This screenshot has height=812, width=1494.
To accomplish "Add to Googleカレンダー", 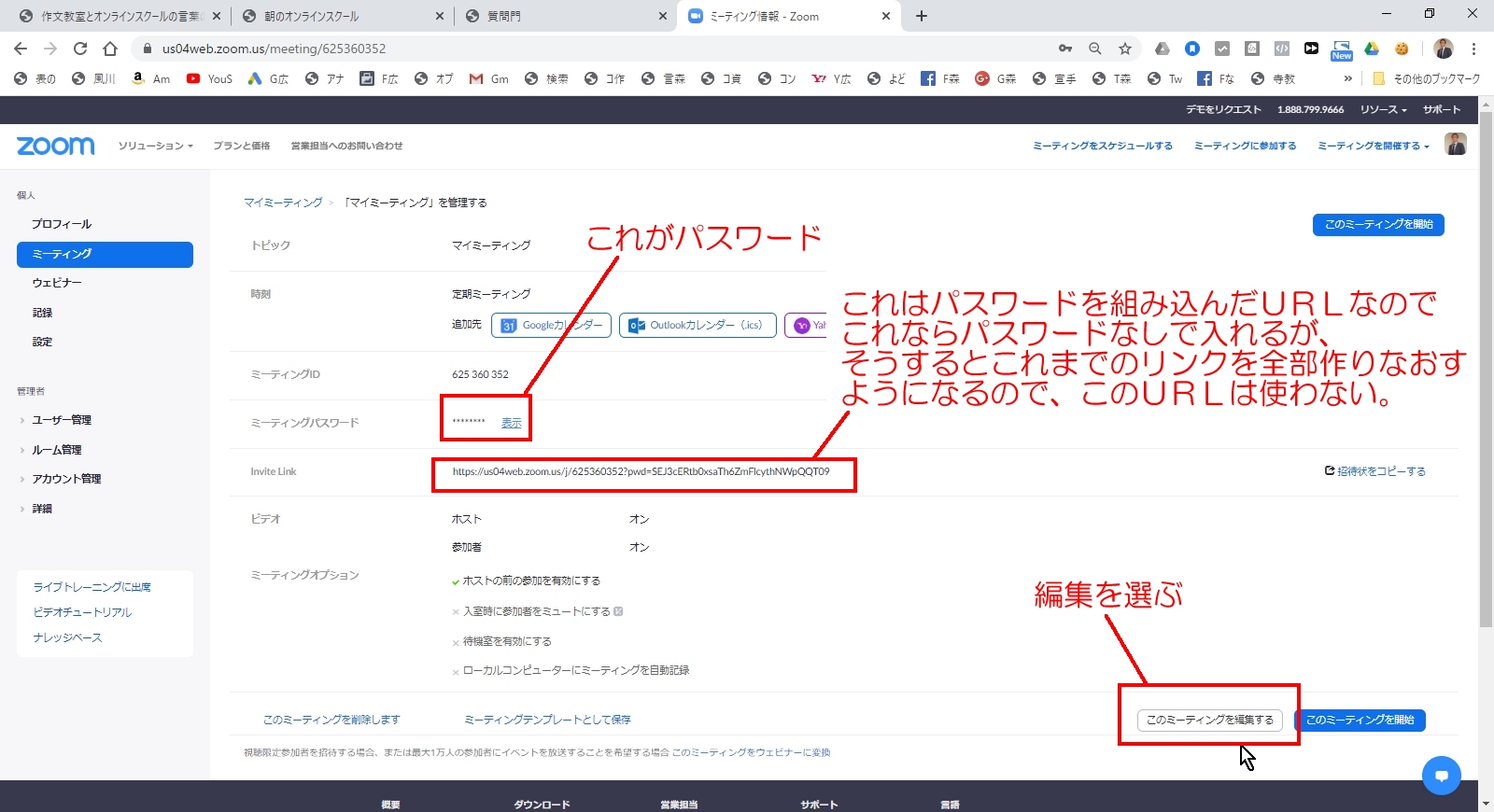I will click(x=551, y=325).
